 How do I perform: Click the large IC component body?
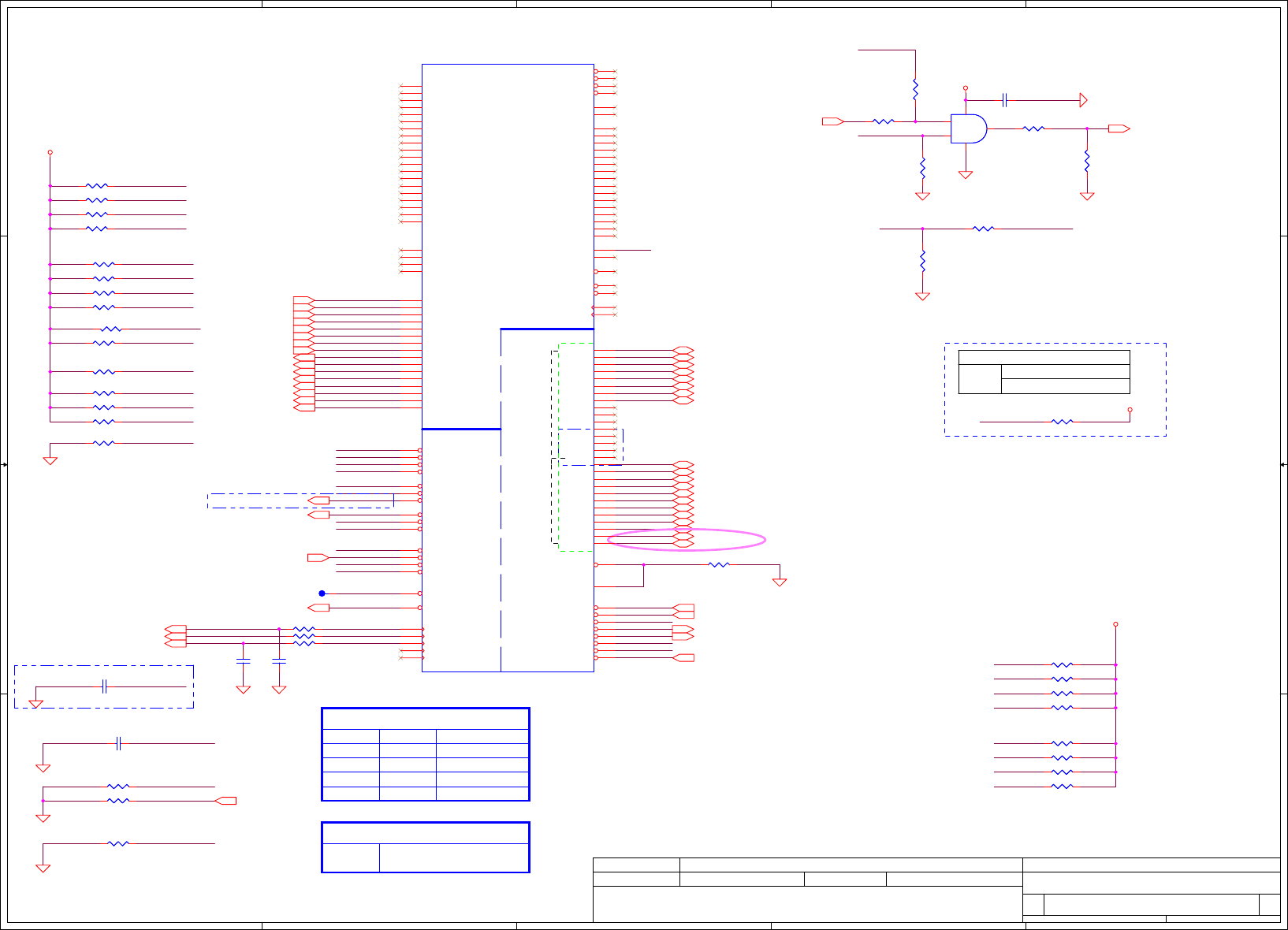pyautogui.click(x=508, y=368)
